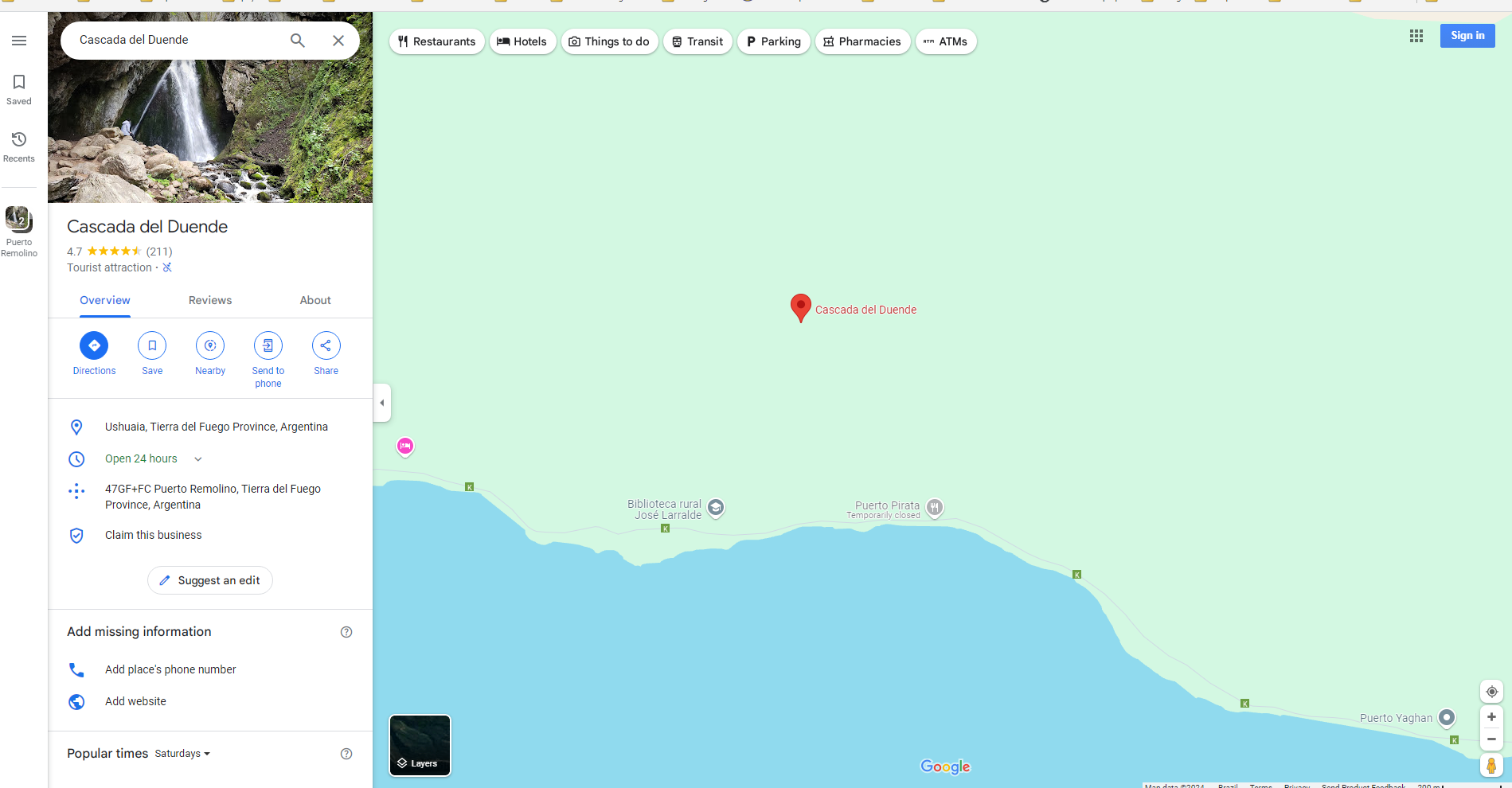This screenshot has height=788, width=1512.
Task: Click the Sign in button
Action: 1467,36
